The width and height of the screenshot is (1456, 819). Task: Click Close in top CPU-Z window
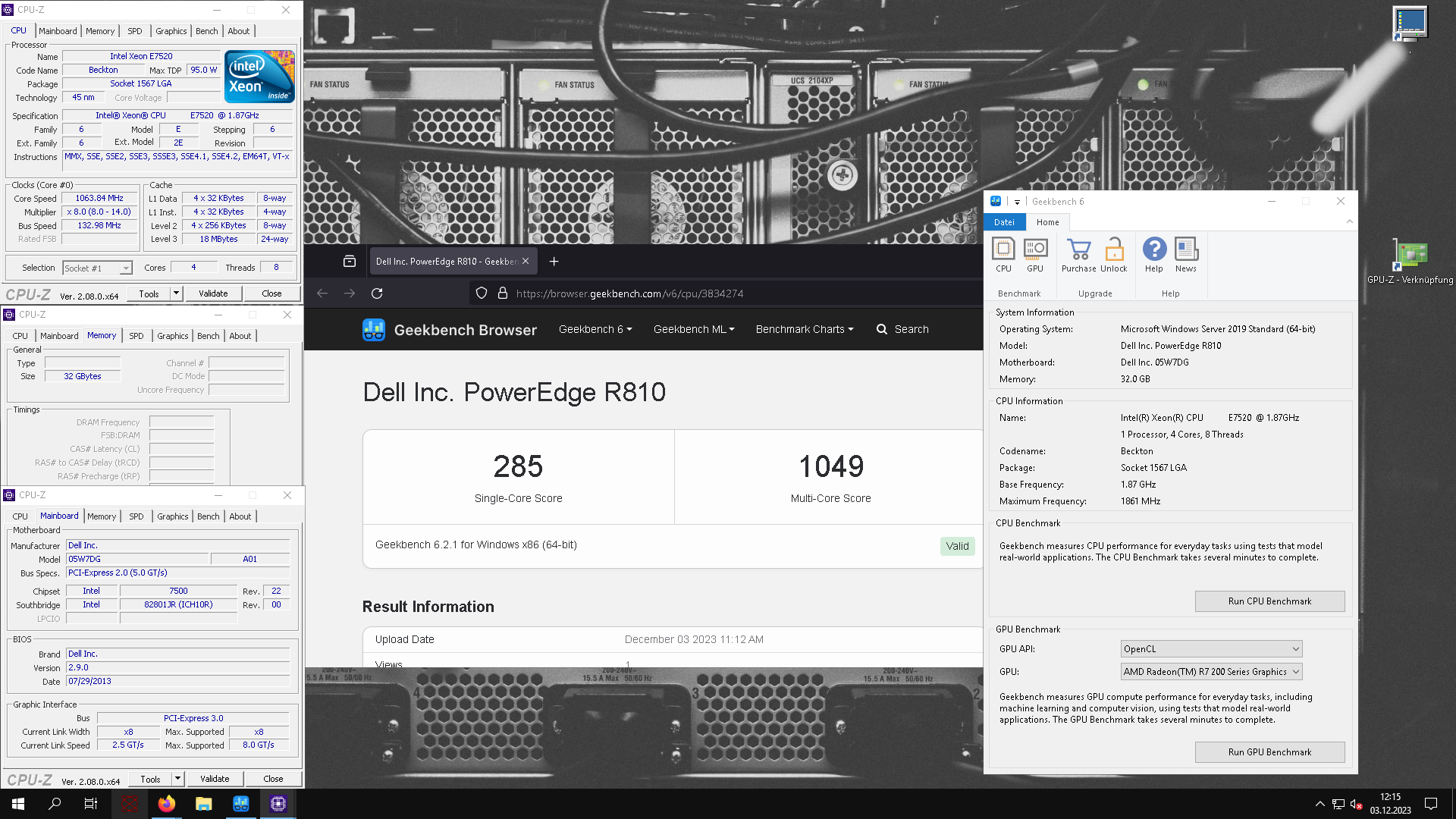coord(271,293)
